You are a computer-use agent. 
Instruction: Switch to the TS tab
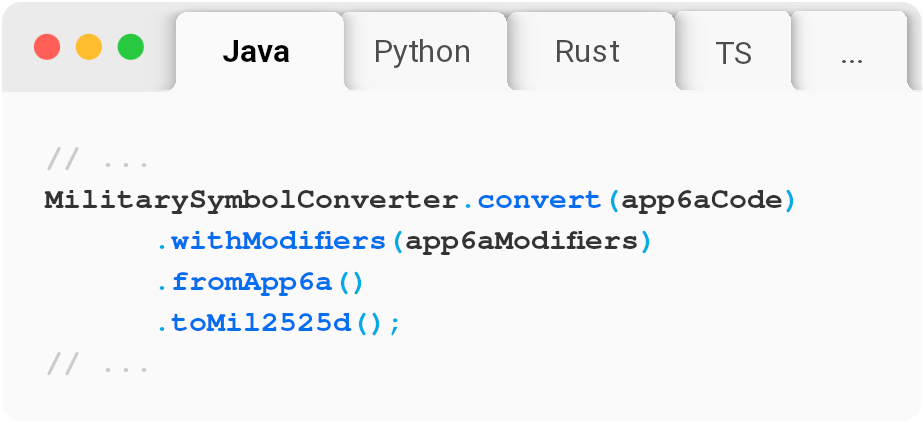click(x=733, y=53)
